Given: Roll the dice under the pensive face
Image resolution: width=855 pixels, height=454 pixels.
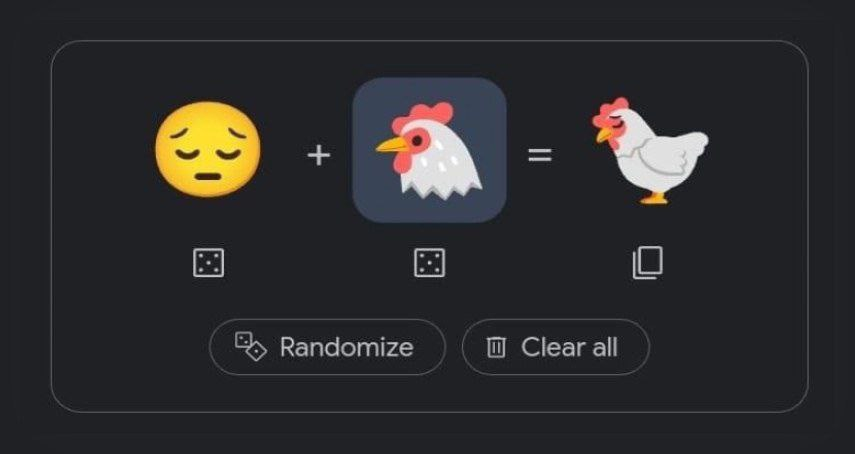Looking at the screenshot, I should (208, 263).
